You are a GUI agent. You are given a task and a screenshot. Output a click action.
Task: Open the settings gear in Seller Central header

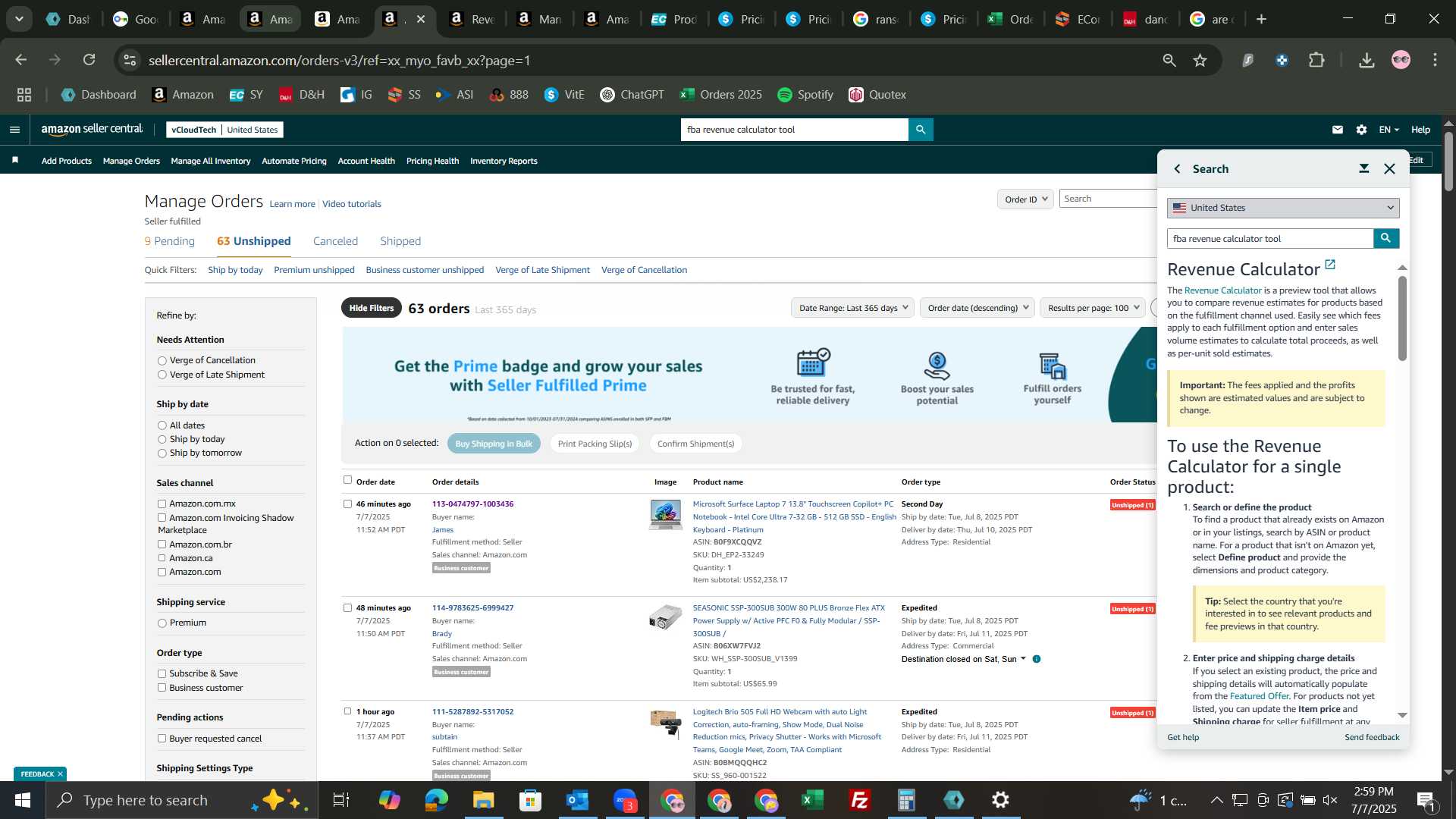pos(1361,130)
